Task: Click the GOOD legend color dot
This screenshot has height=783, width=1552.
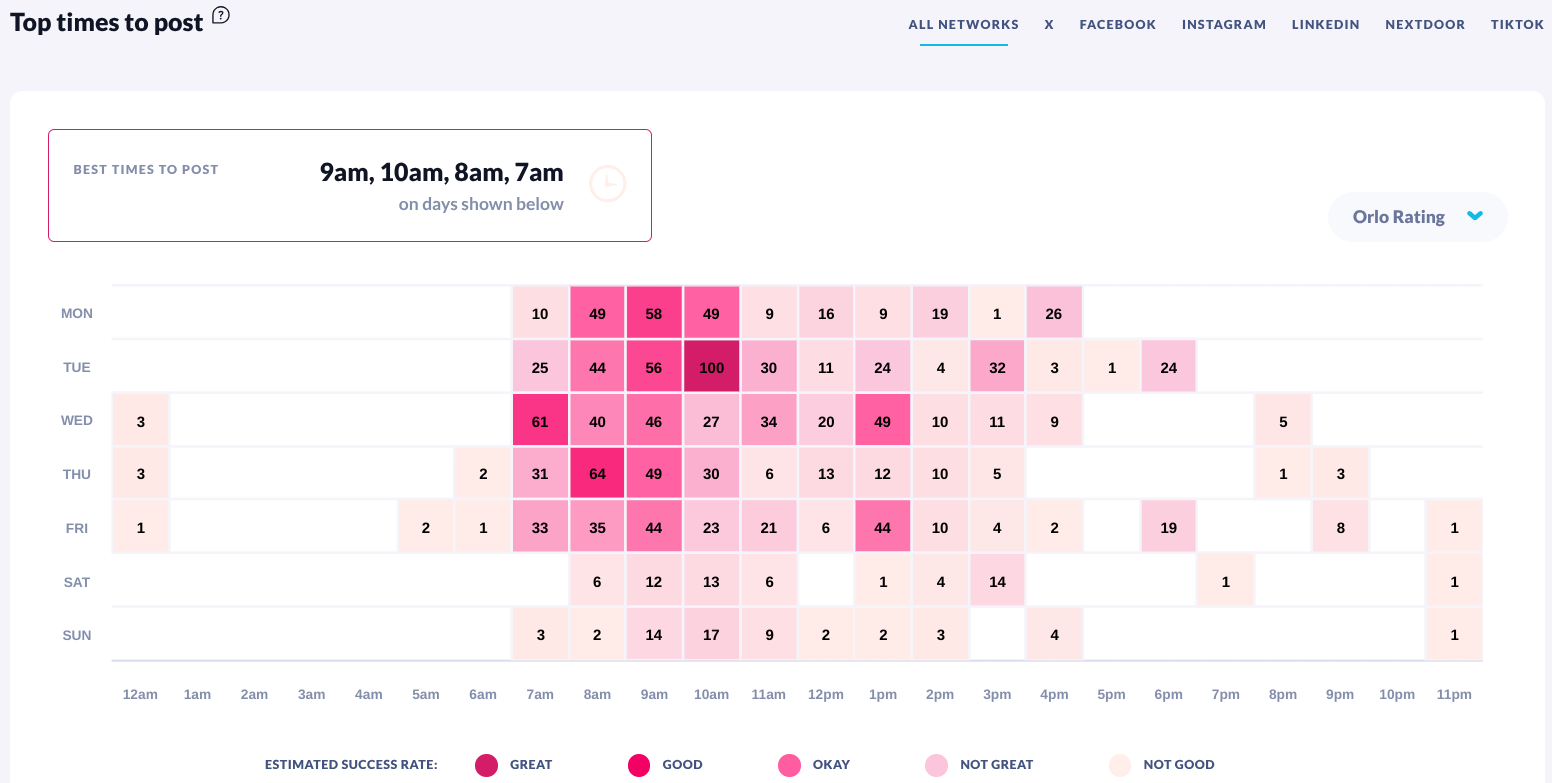Action: point(639,765)
